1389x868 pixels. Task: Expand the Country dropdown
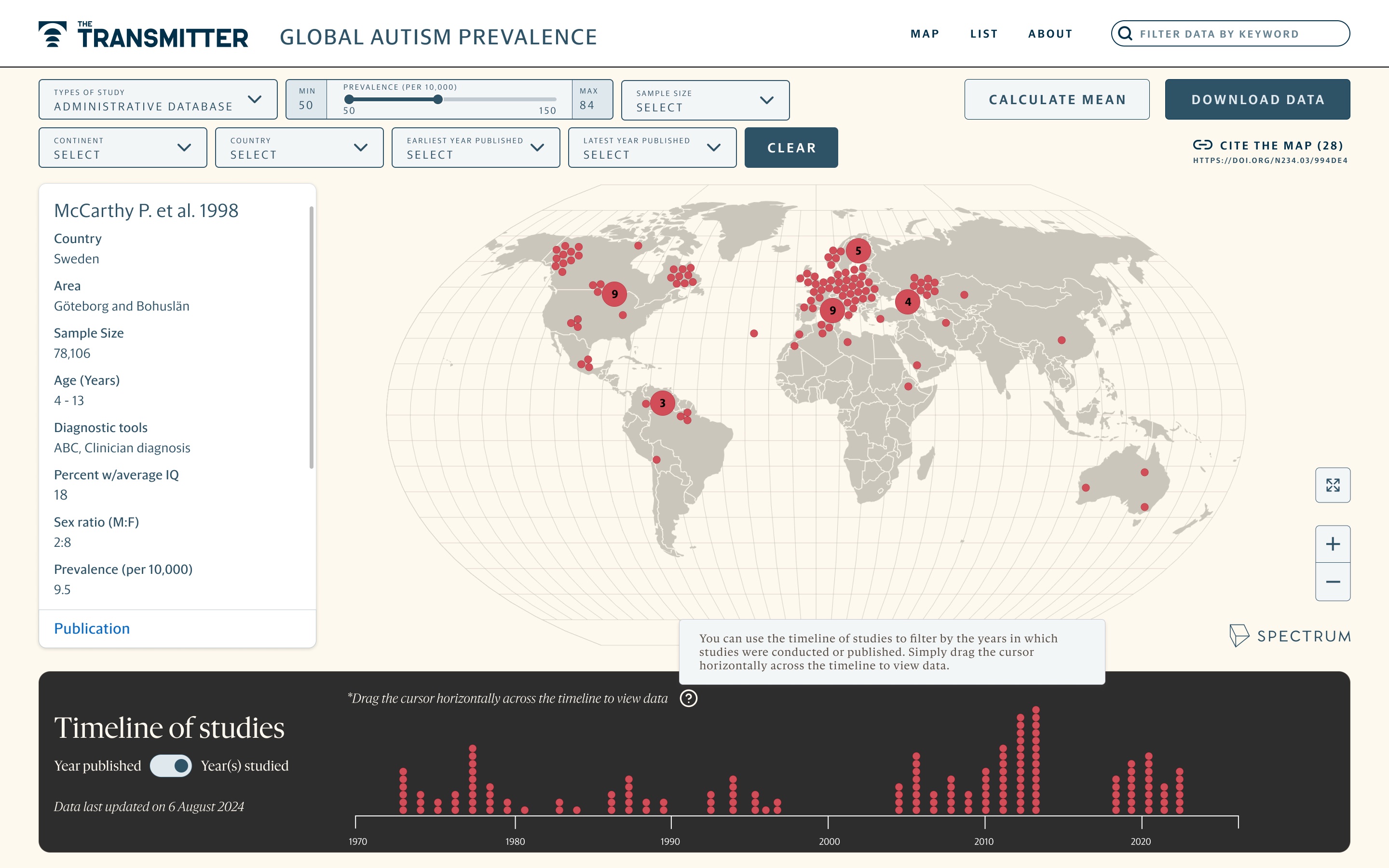[x=299, y=148]
